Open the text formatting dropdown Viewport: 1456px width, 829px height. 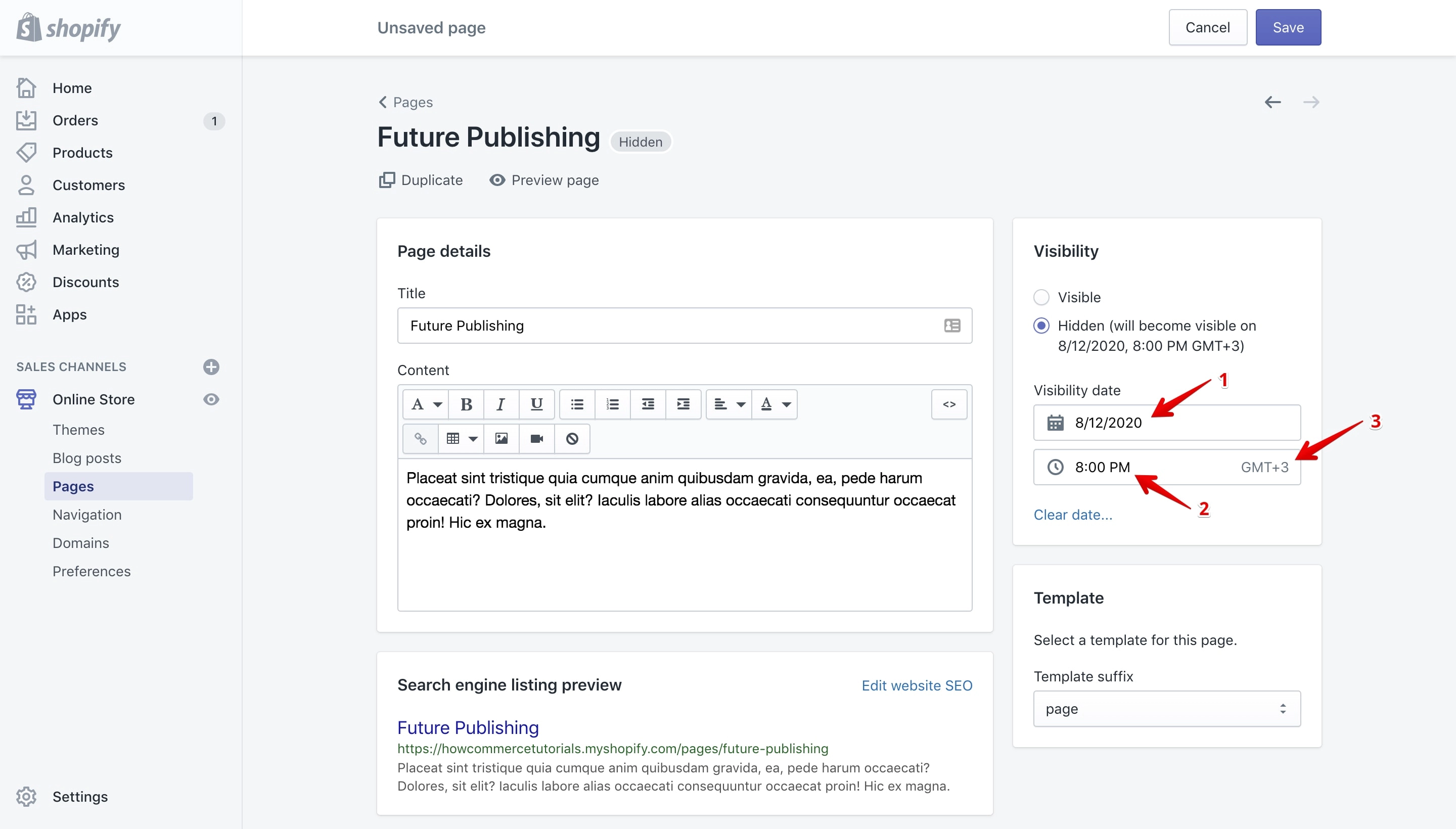click(426, 404)
